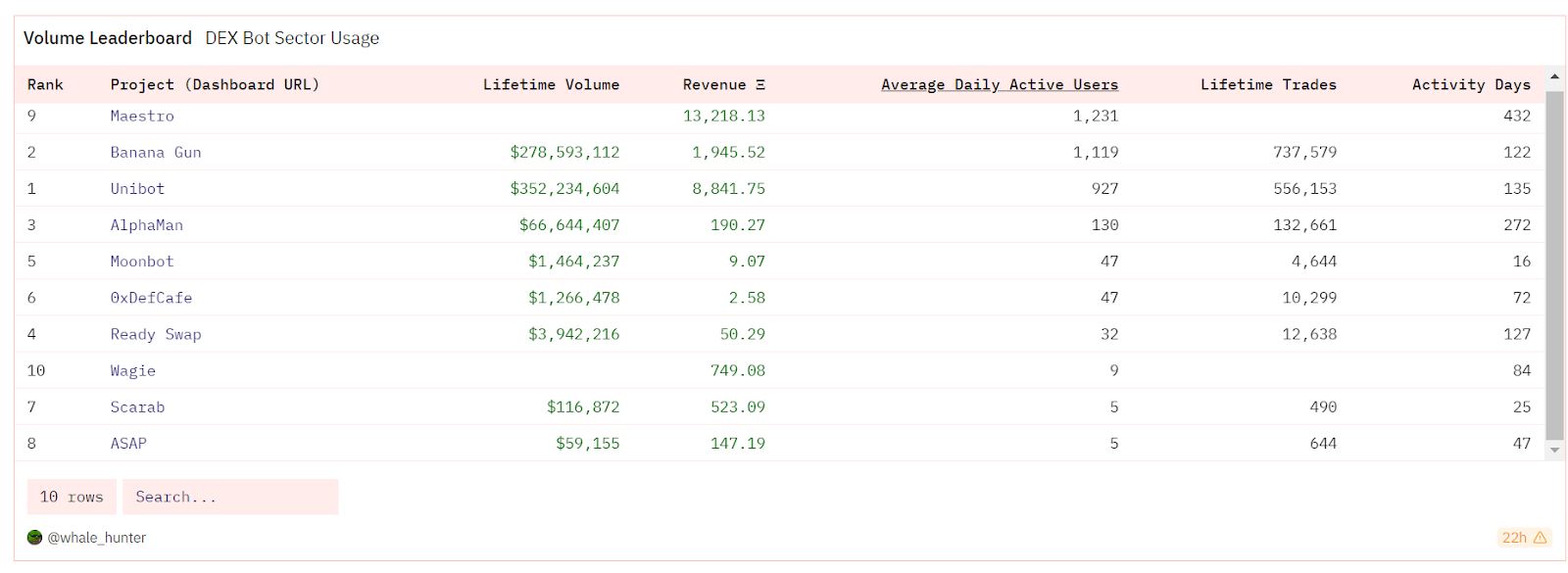Click the 10 rows indicator

(72, 497)
